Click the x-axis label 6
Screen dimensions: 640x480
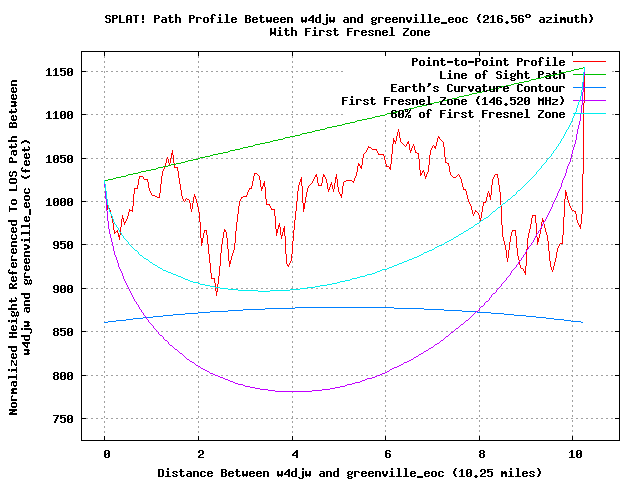pos(388,454)
